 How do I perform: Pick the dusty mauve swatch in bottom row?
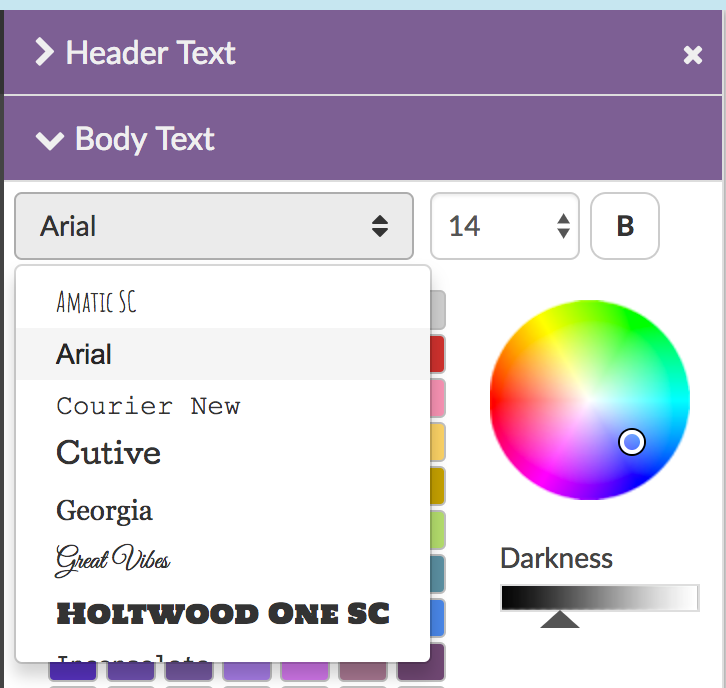point(363,671)
